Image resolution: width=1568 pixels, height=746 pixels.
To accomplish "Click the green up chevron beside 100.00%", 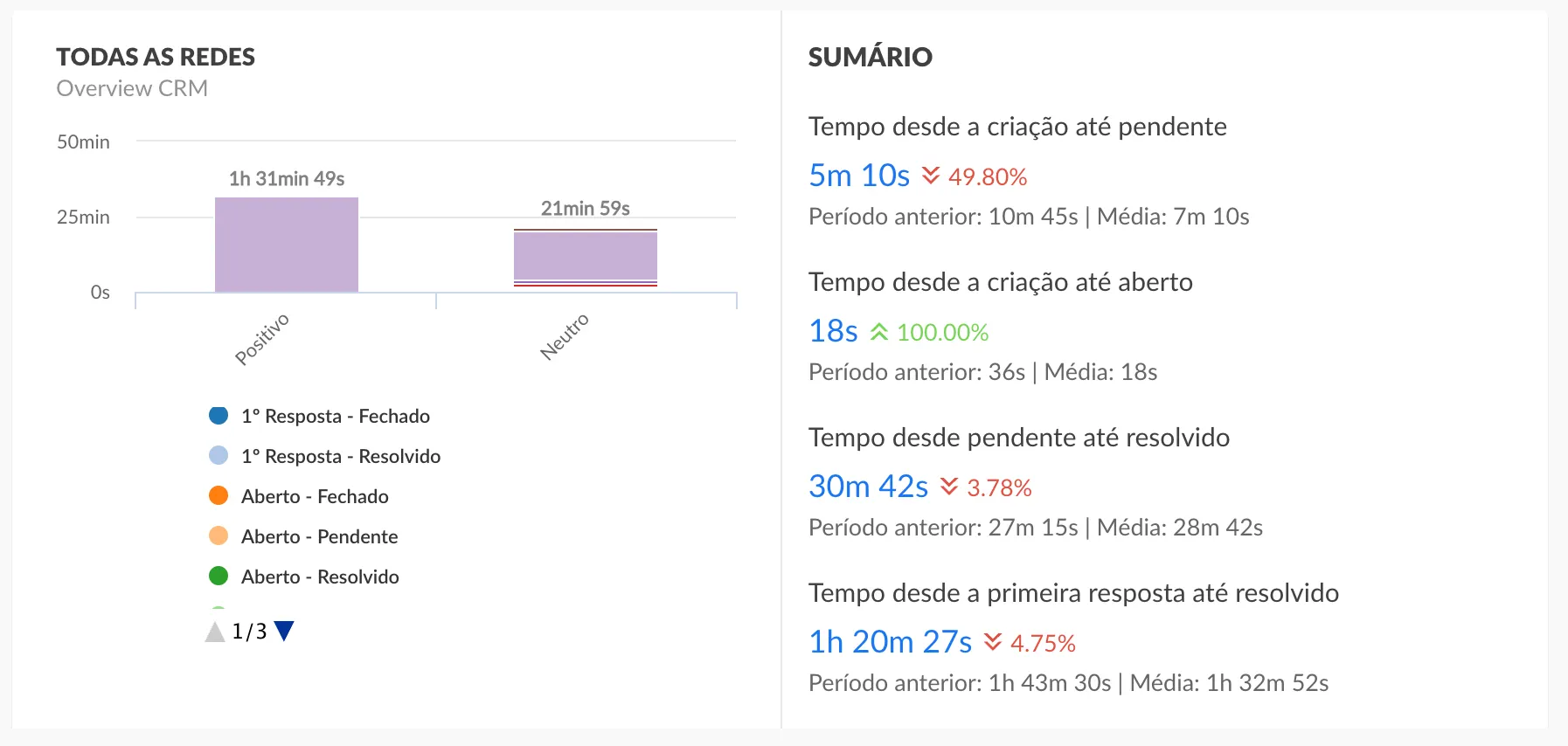I will click(x=879, y=332).
